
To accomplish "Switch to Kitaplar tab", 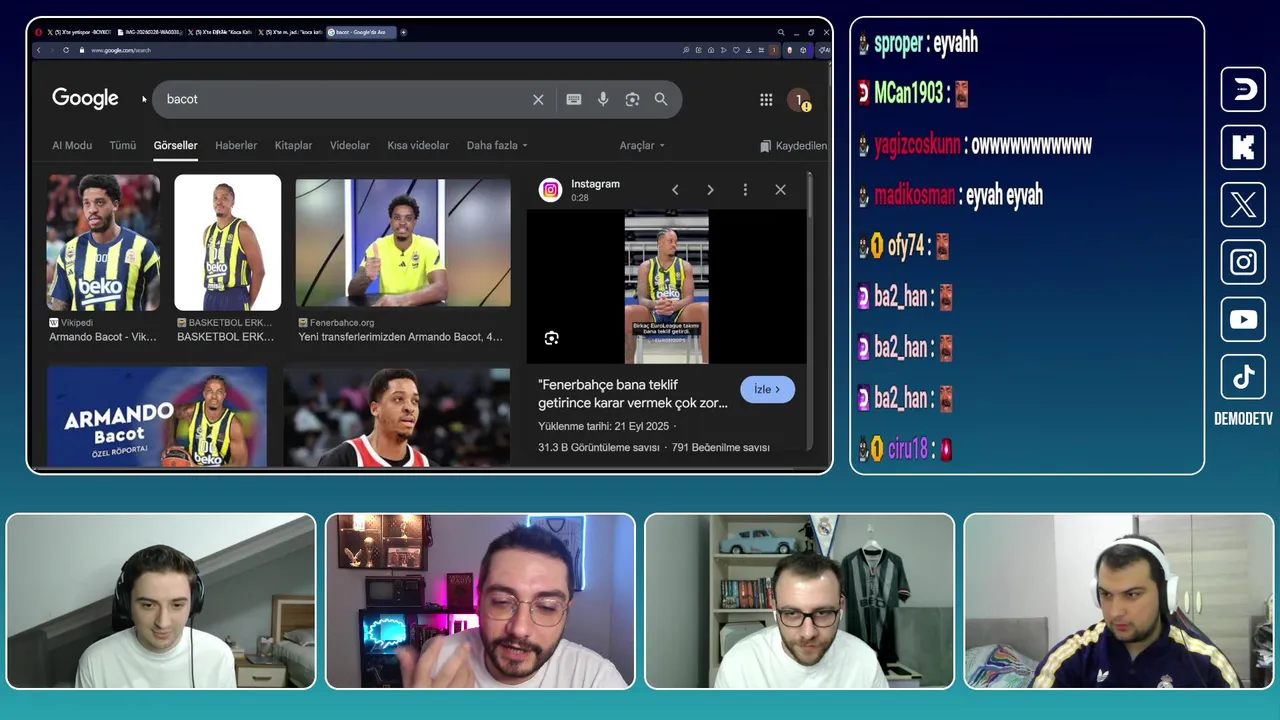I will tap(293, 145).
